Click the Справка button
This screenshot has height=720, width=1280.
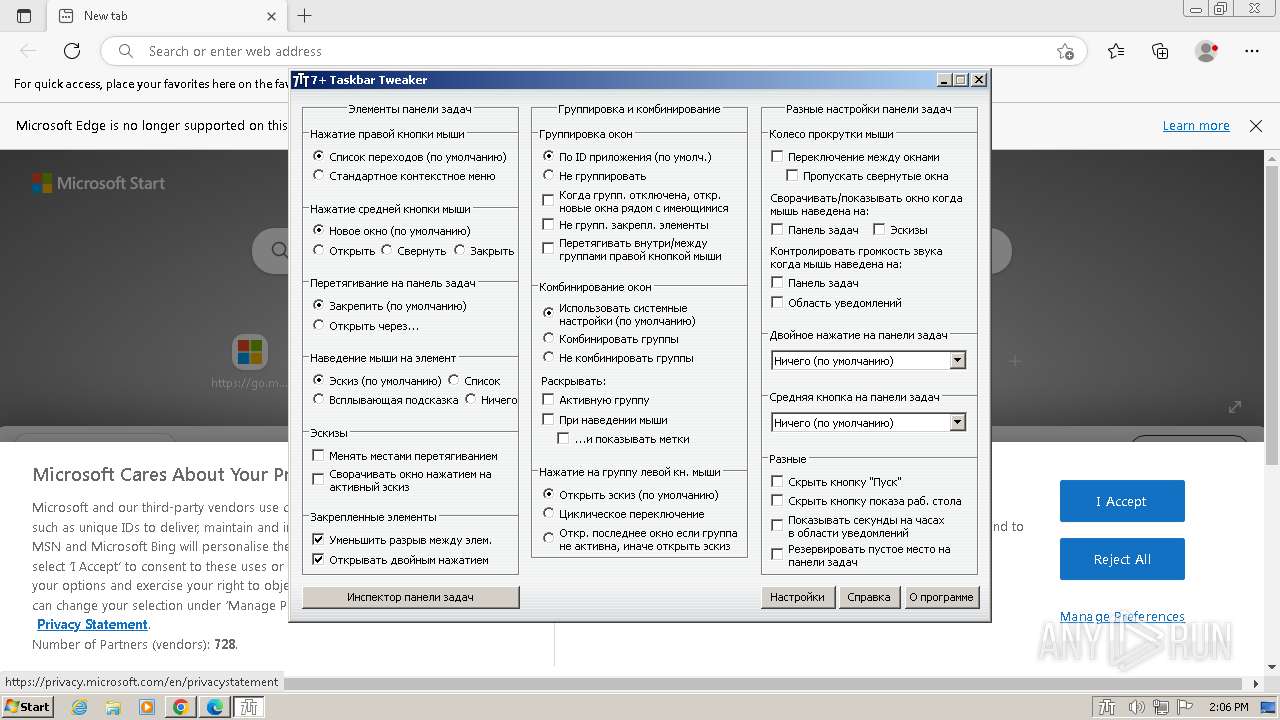click(x=868, y=597)
